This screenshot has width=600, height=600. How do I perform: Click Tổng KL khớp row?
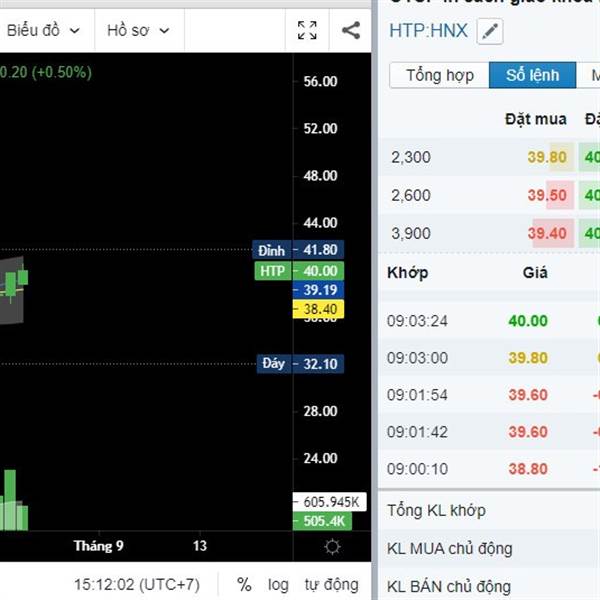pyautogui.click(x=489, y=510)
